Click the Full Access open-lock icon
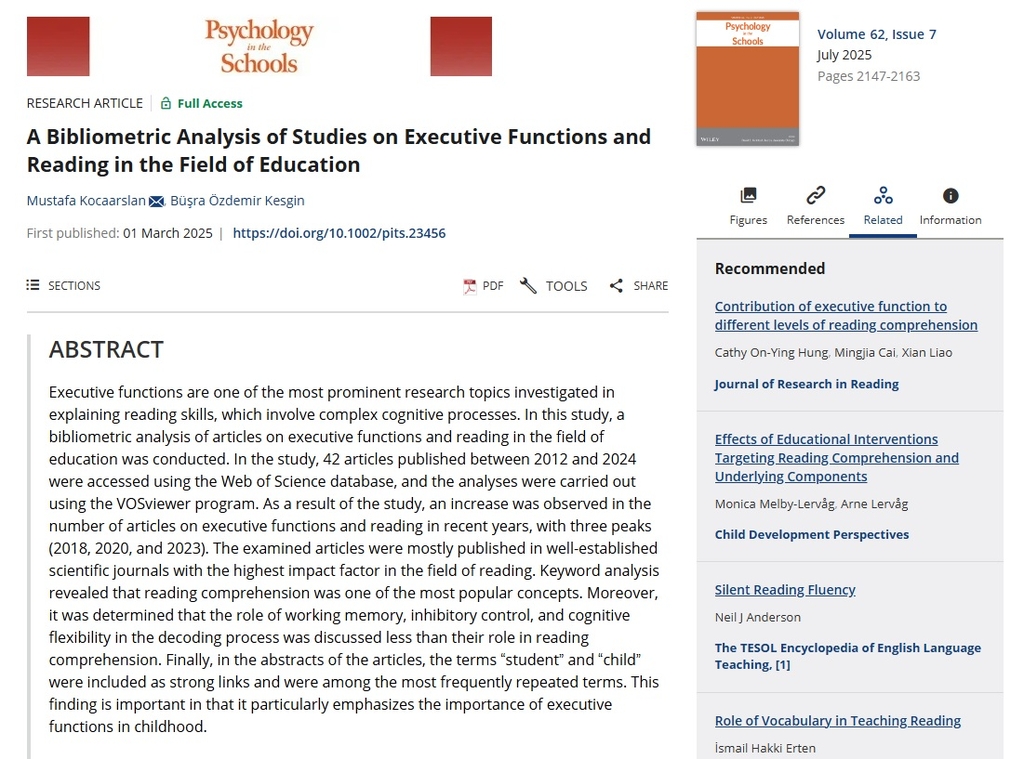Viewport: 1024px width, 759px height. tap(166, 103)
